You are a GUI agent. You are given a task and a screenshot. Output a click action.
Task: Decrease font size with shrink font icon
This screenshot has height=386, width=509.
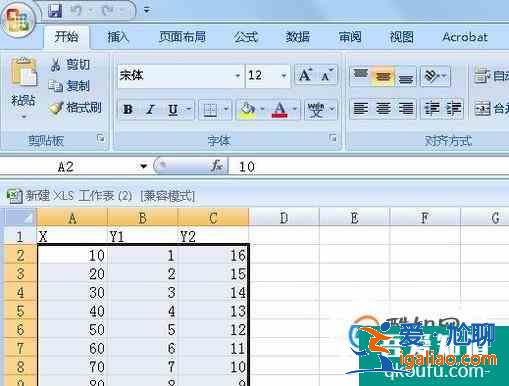coord(326,75)
